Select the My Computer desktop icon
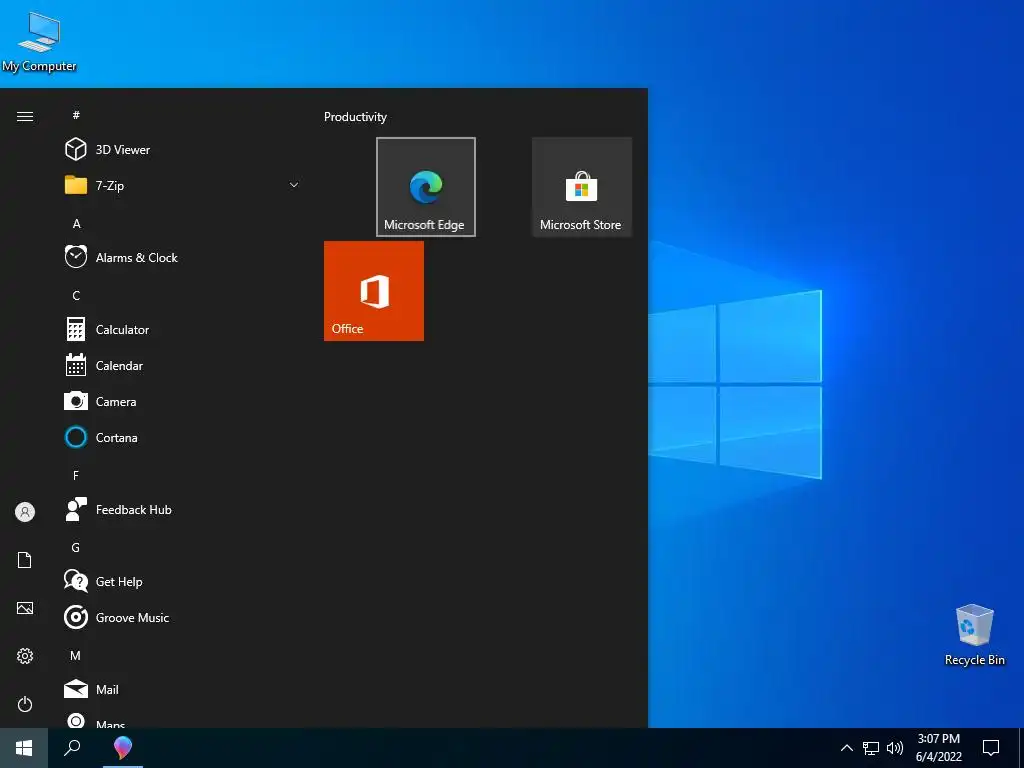The image size is (1024, 768). (39, 41)
